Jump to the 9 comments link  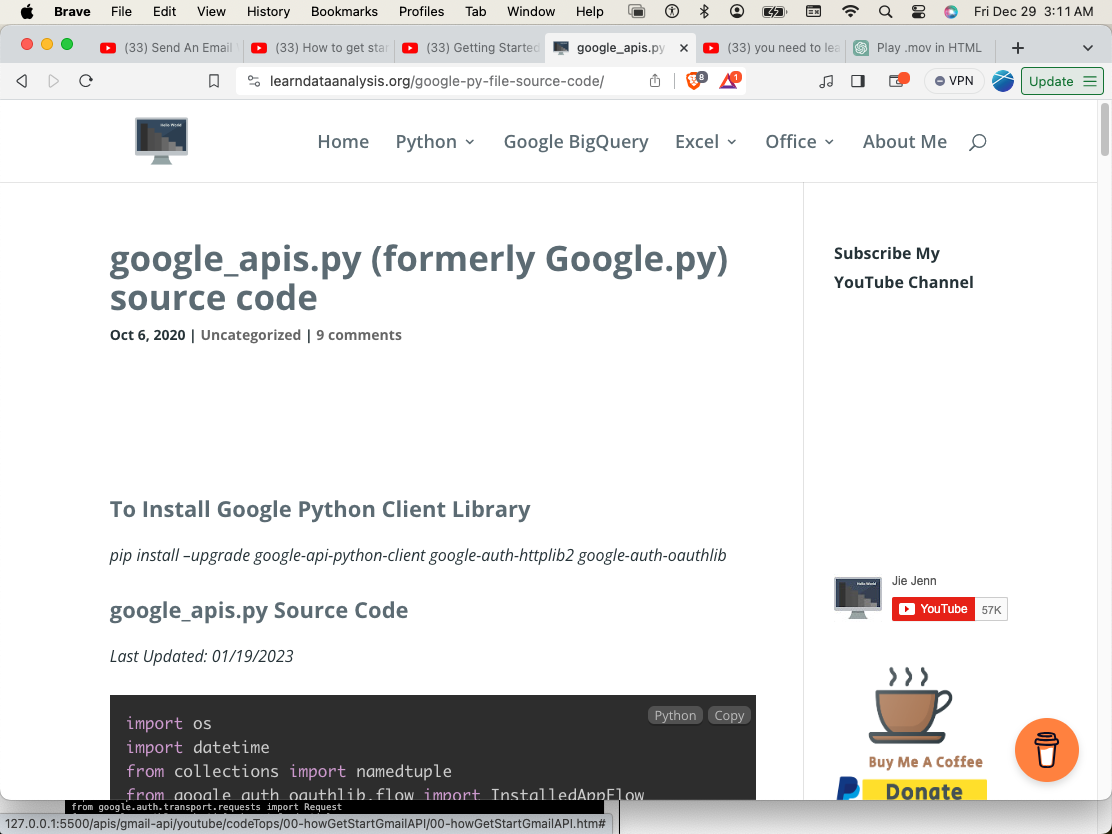click(x=359, y=335)
